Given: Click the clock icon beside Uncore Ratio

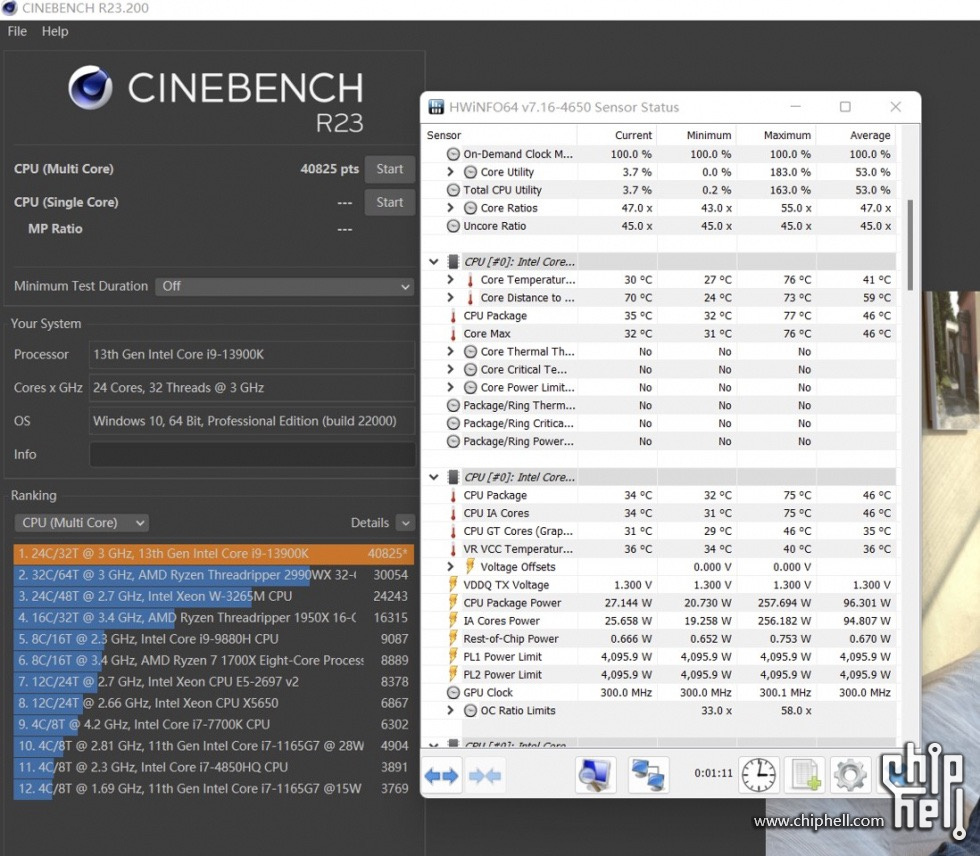Looking at the screenshot, I should (x=453, y=226).
